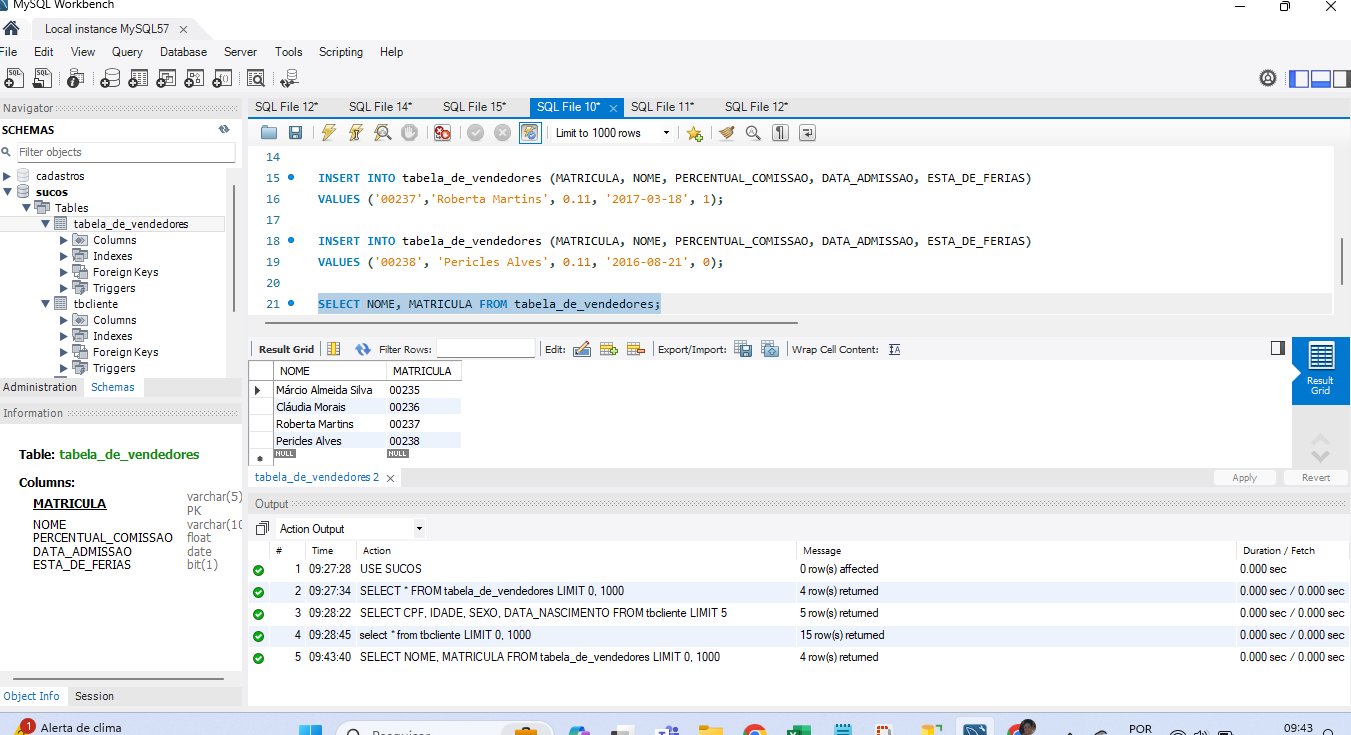The height and width of the screenshot is (735, 1351).
Task: Create a new schema in the server
Action: click(x=111, y=78)
